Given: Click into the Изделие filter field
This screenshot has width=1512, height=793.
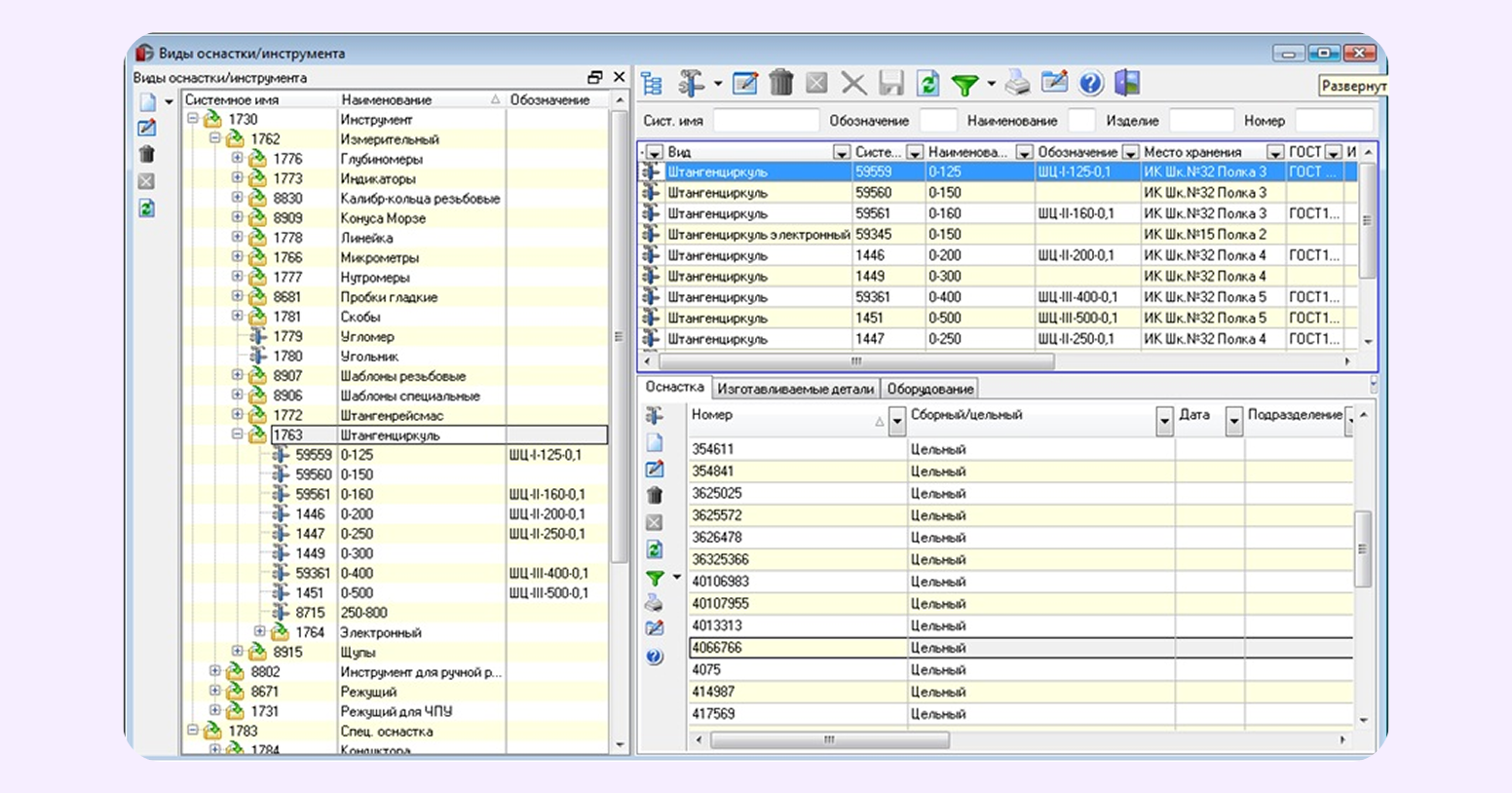Looking at the screenshot, I should tap(1201, 121).
